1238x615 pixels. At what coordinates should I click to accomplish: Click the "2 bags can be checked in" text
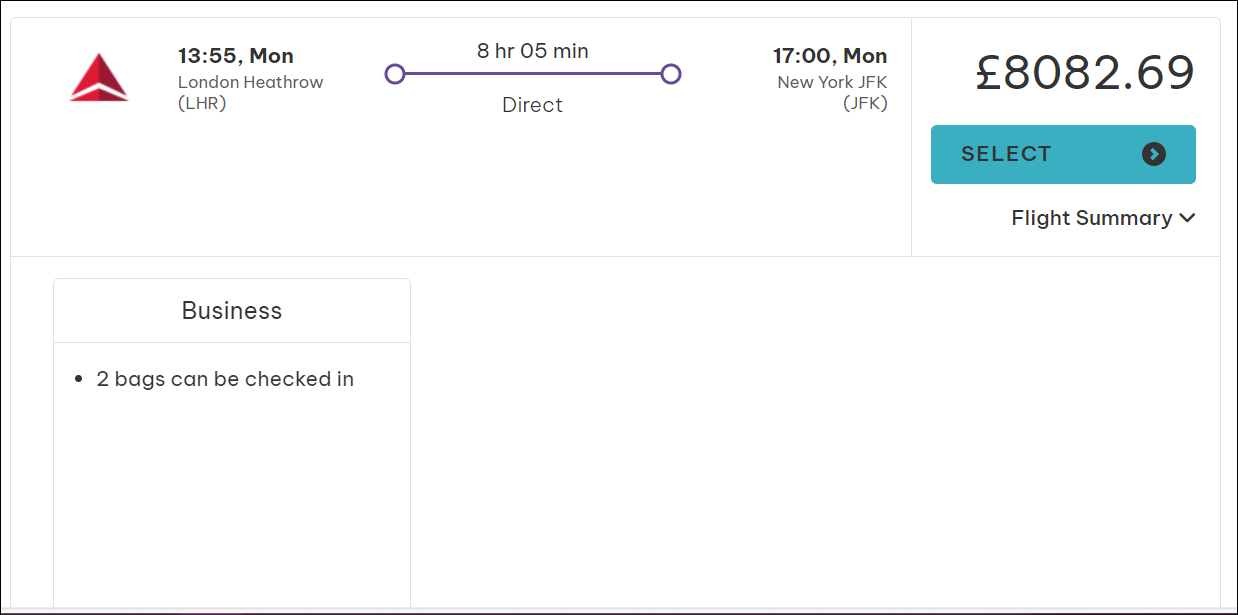225,379
